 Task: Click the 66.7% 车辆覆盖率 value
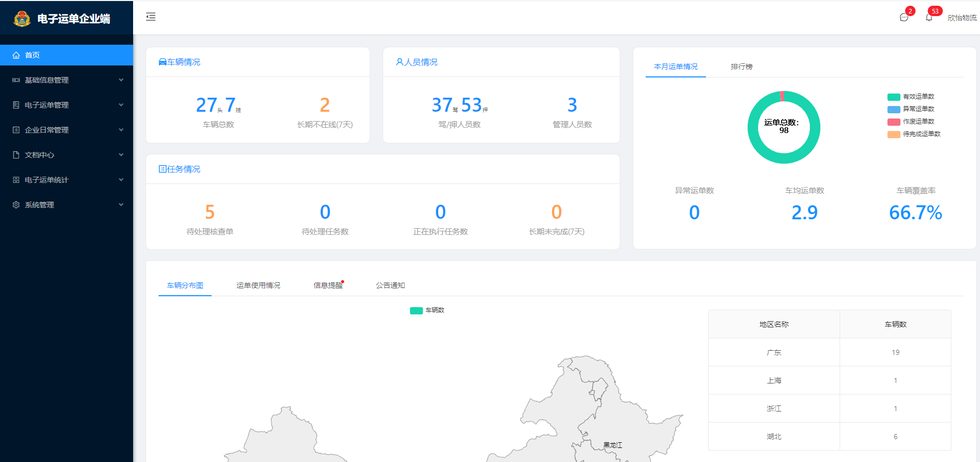(x=915, y=213)
